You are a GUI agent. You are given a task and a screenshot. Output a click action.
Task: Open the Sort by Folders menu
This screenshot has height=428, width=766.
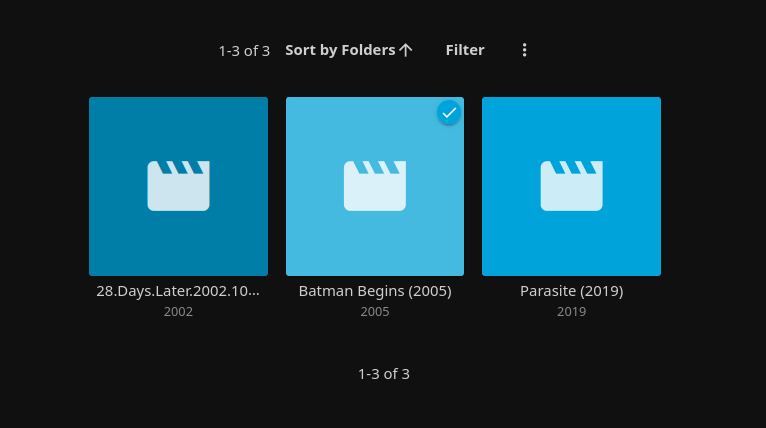(340, 50)
